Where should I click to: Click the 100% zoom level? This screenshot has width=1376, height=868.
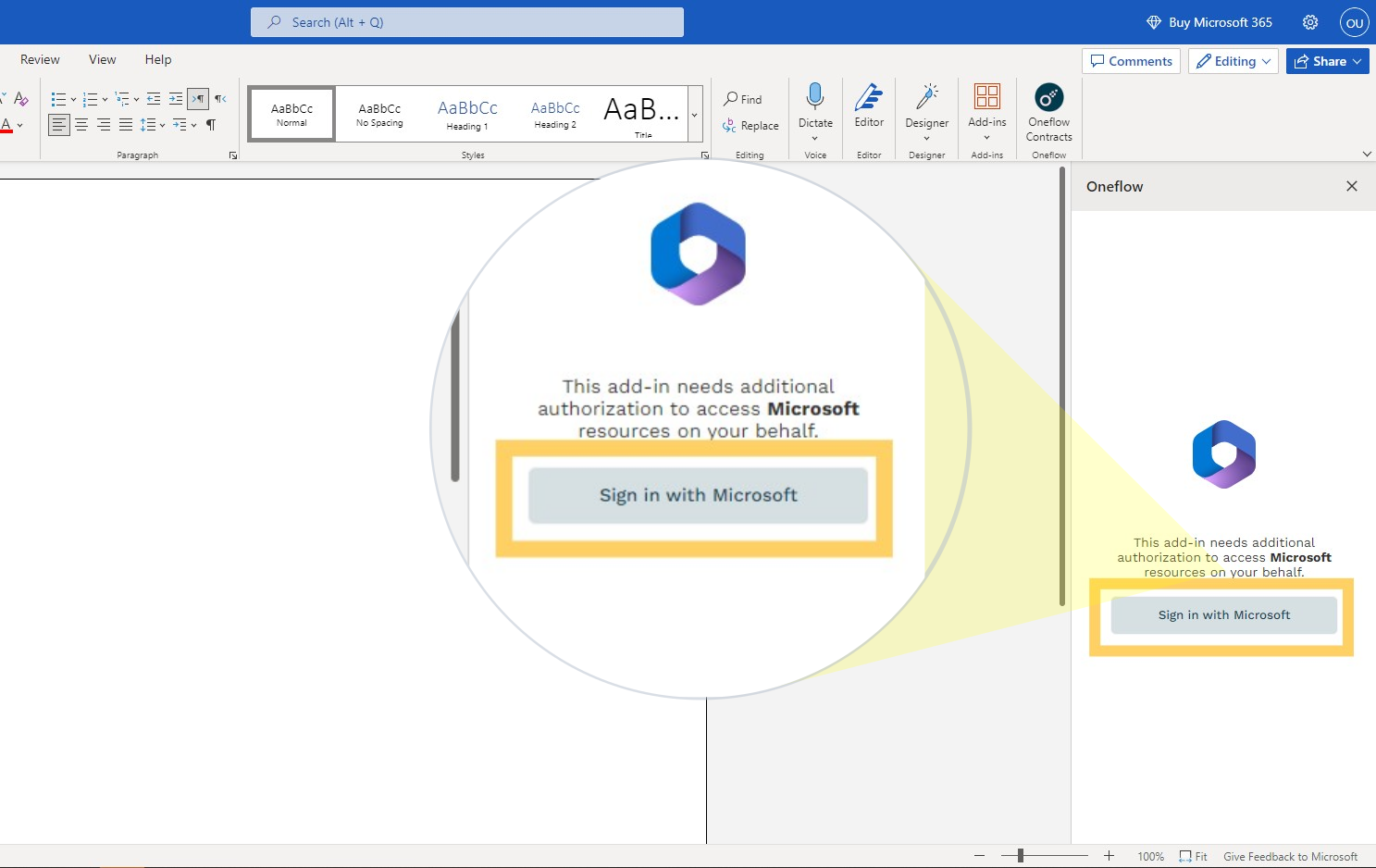tap(1151, 857)
